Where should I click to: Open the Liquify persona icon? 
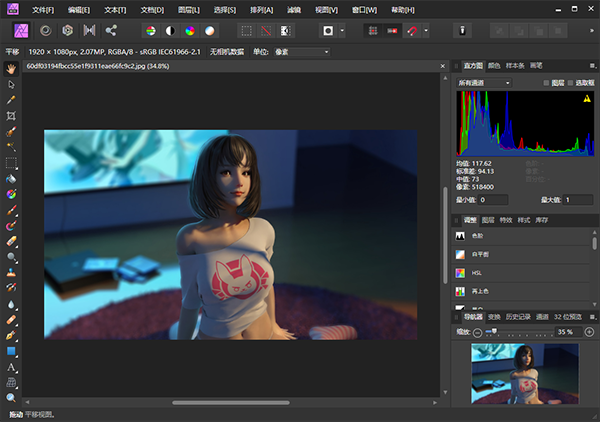tap(45, 30)
